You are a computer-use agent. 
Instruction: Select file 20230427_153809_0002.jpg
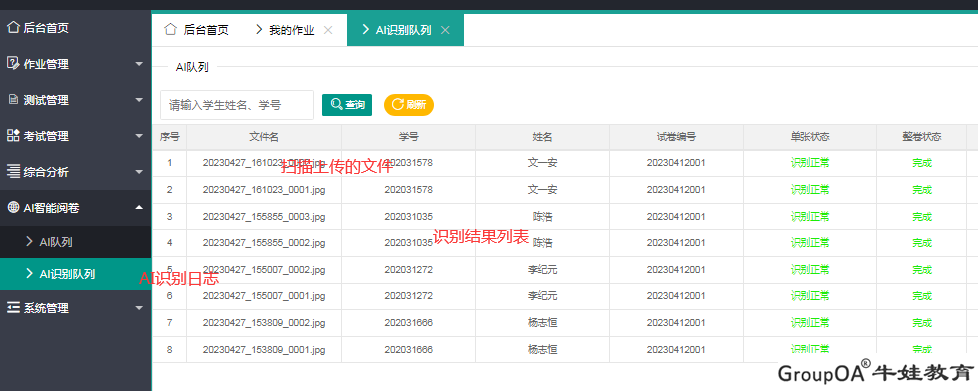(264, 322)
